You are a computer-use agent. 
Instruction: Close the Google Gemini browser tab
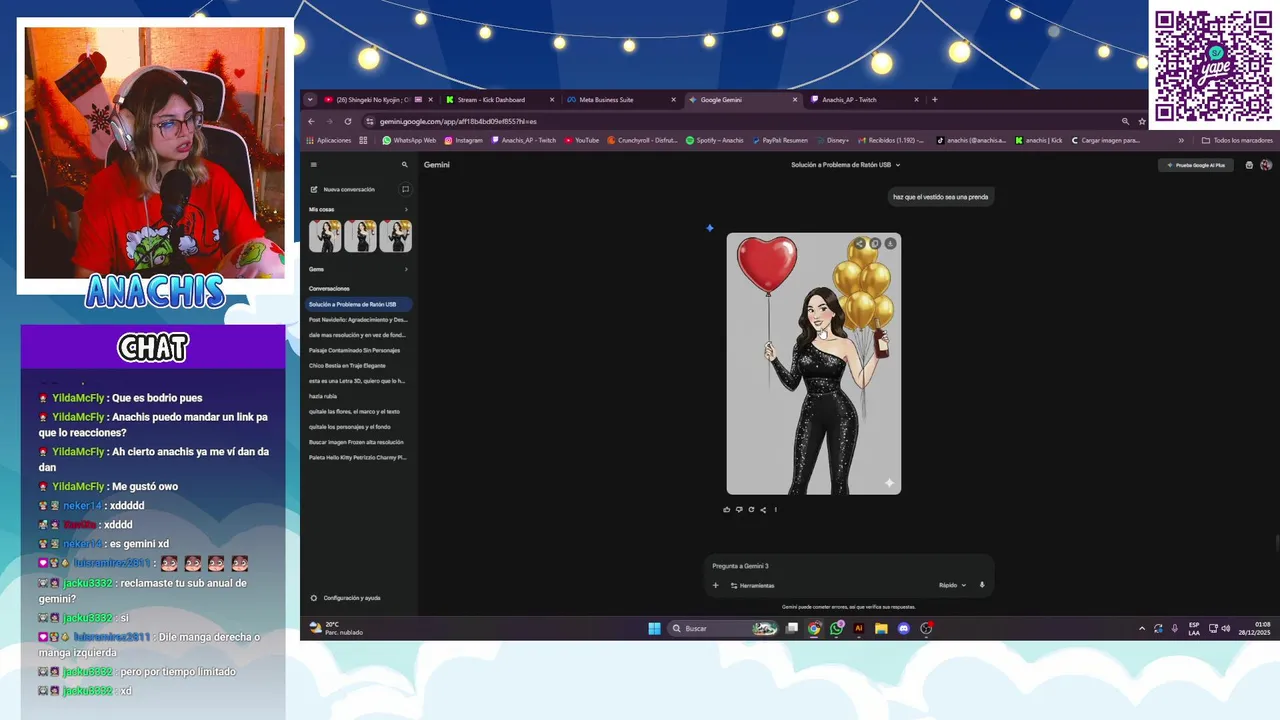point(795,100)
